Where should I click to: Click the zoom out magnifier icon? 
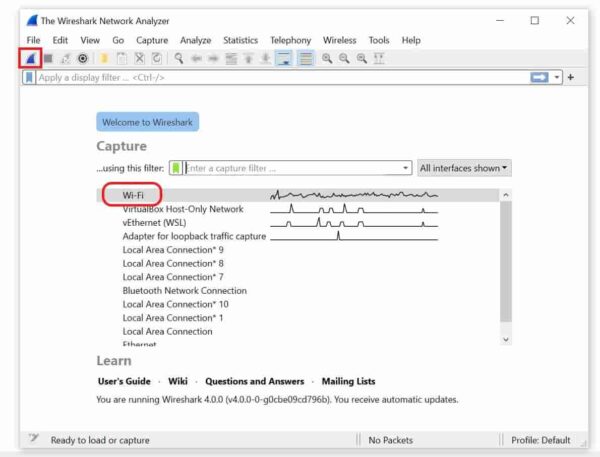pos(344,59)
